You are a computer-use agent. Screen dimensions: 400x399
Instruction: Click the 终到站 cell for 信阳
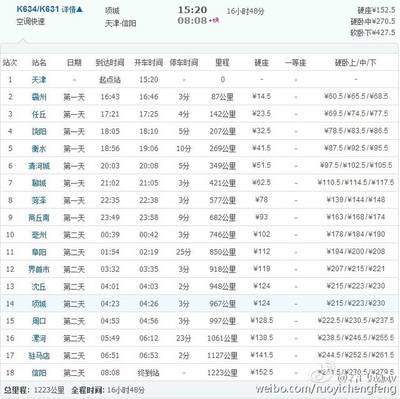pos(149,373)
